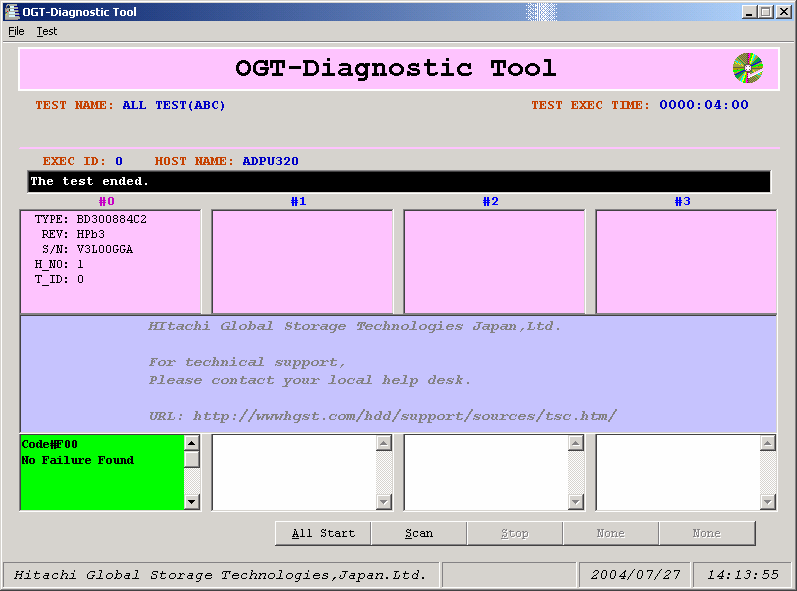The height and width of the screenshot is (591, 797).
Task: Click the last None button
Action: click(707, 533)
